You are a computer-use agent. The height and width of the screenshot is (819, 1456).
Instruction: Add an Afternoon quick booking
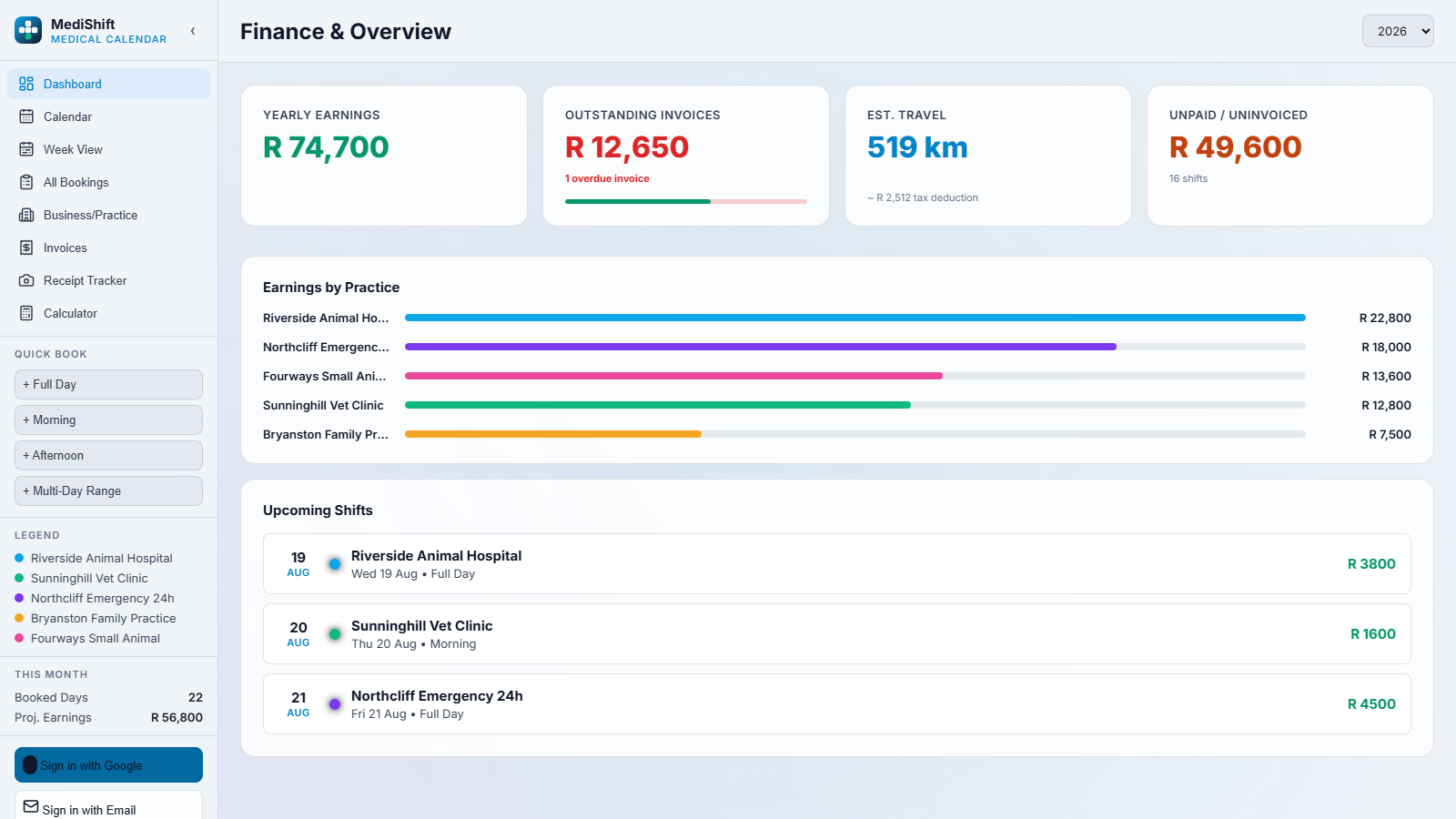[x=108, y=455]
